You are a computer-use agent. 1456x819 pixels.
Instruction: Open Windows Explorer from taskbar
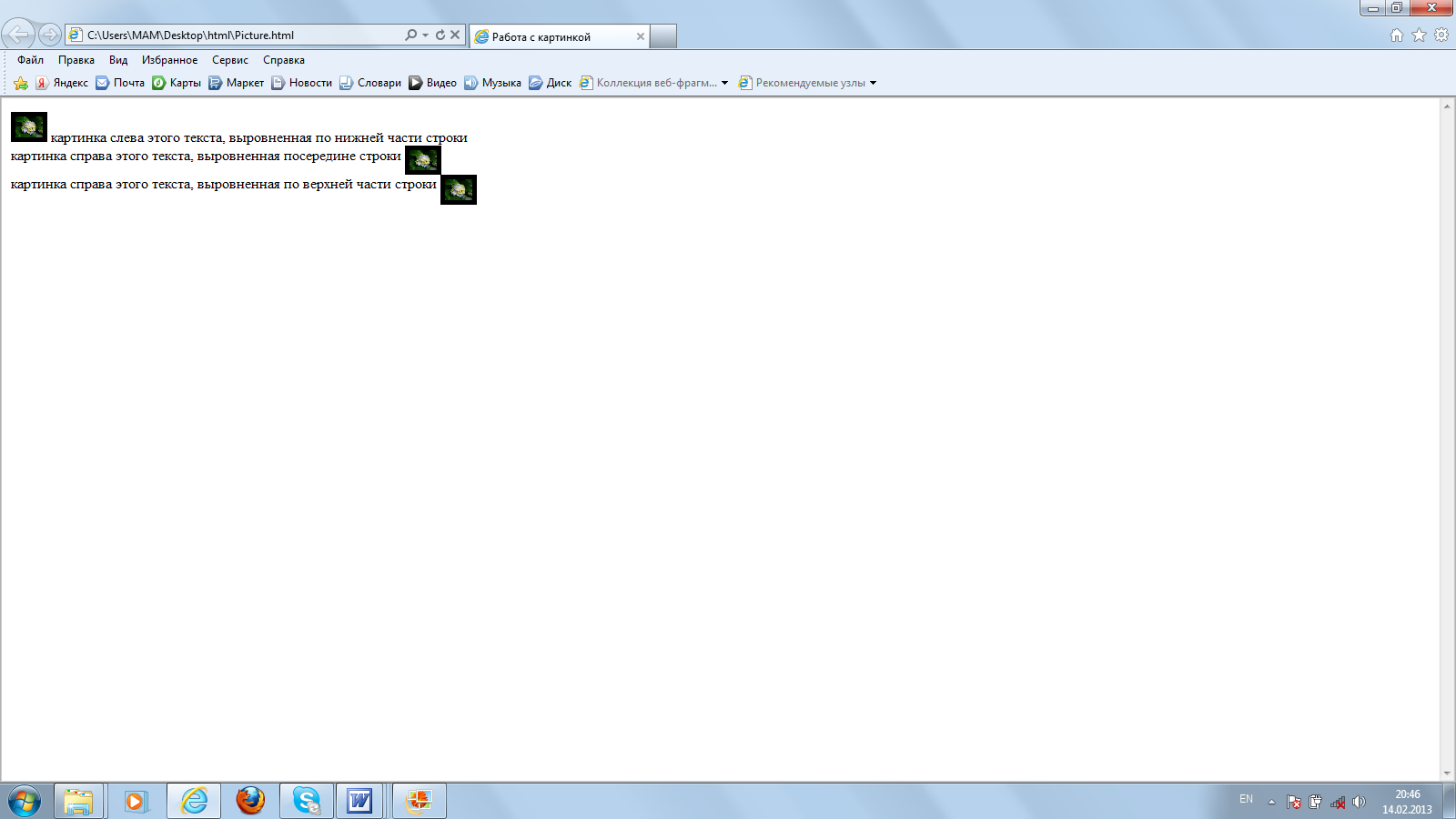coord(78,802)
